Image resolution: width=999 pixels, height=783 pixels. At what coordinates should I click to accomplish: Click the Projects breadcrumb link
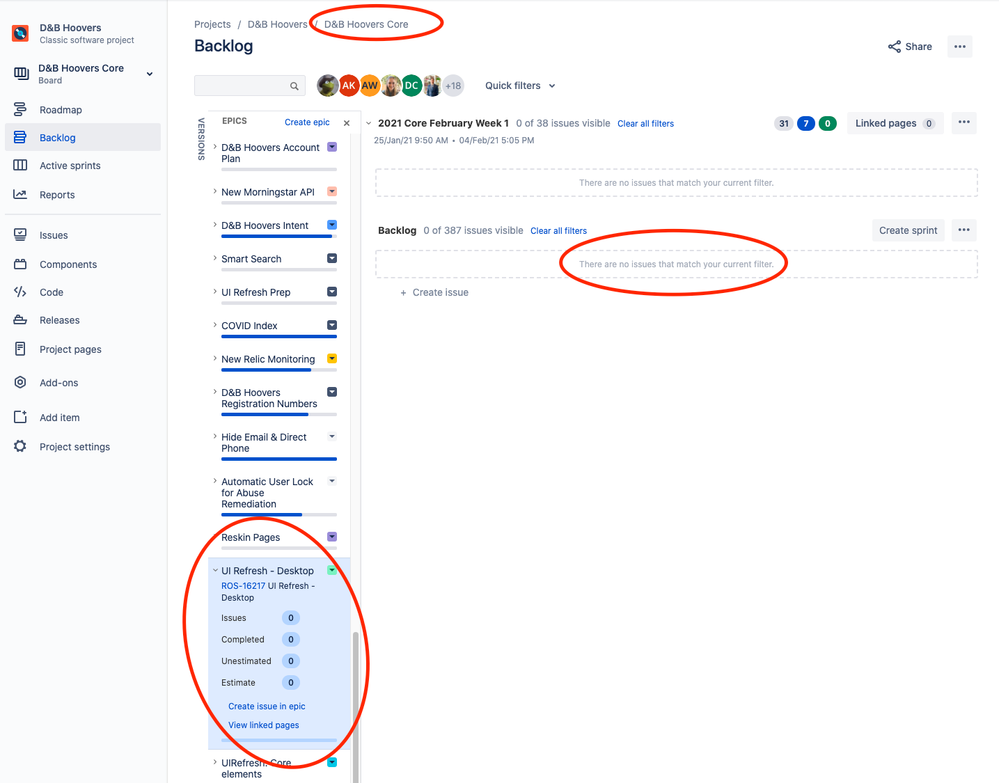click(x=212, y=24)
